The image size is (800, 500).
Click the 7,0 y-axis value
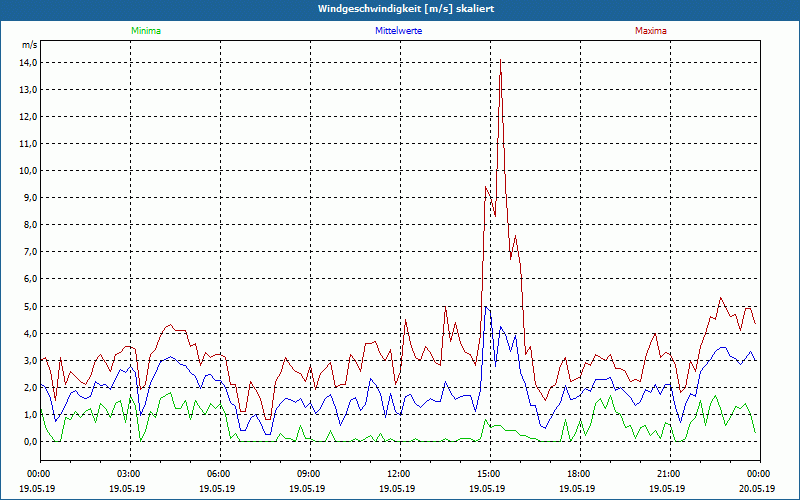pyautogui.click(x=30, y=252)
